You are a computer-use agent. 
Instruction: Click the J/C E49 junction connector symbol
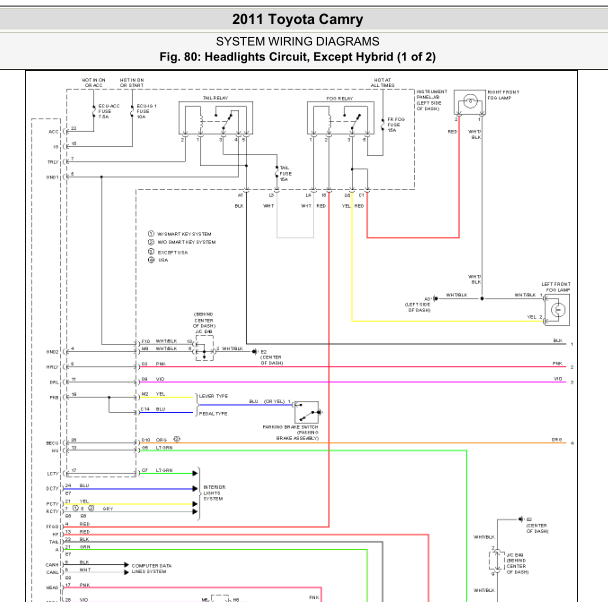pyautogui.click(x=497, y=561)
